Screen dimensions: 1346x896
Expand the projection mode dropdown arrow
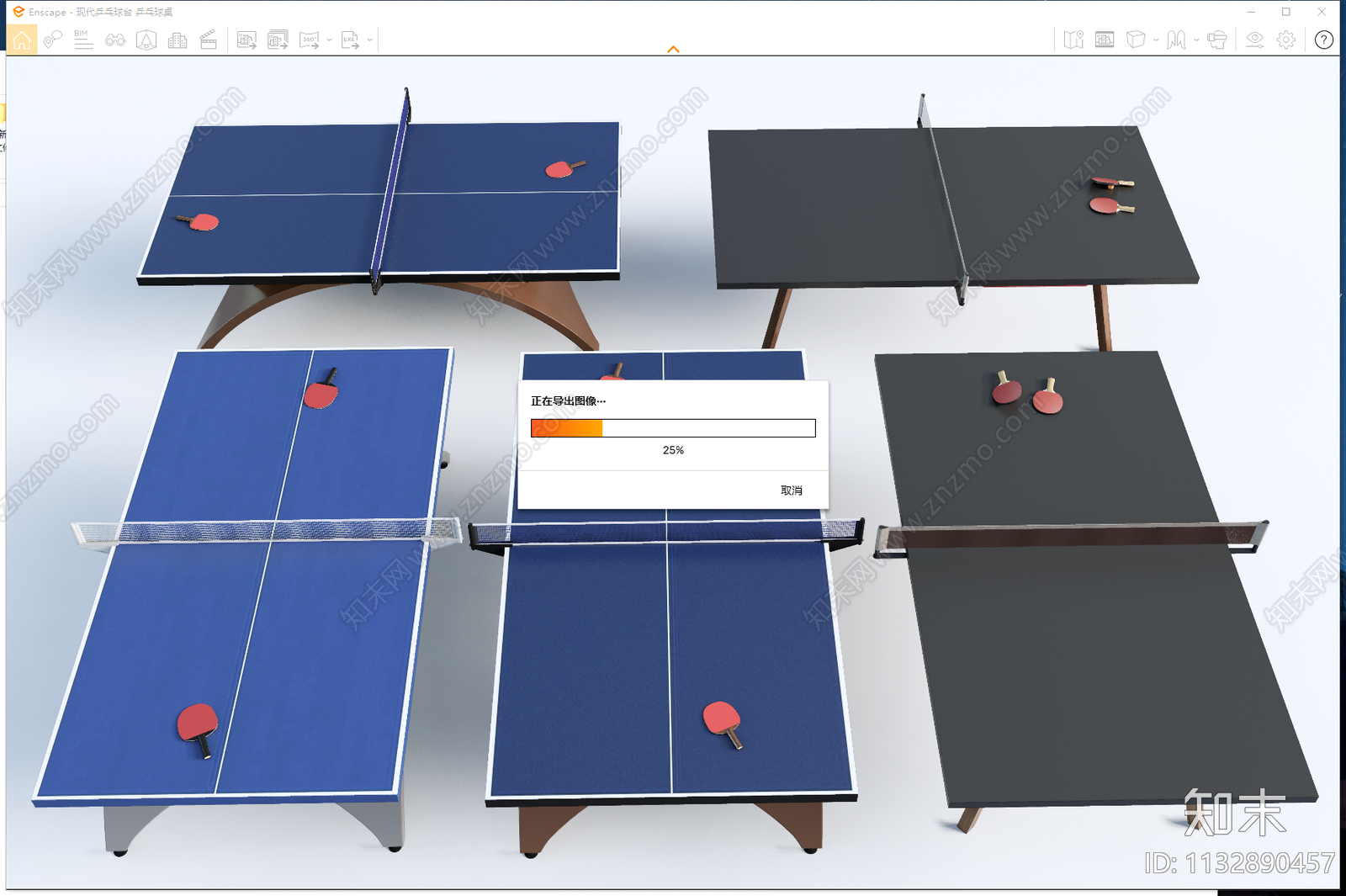tap(1156, 40)
